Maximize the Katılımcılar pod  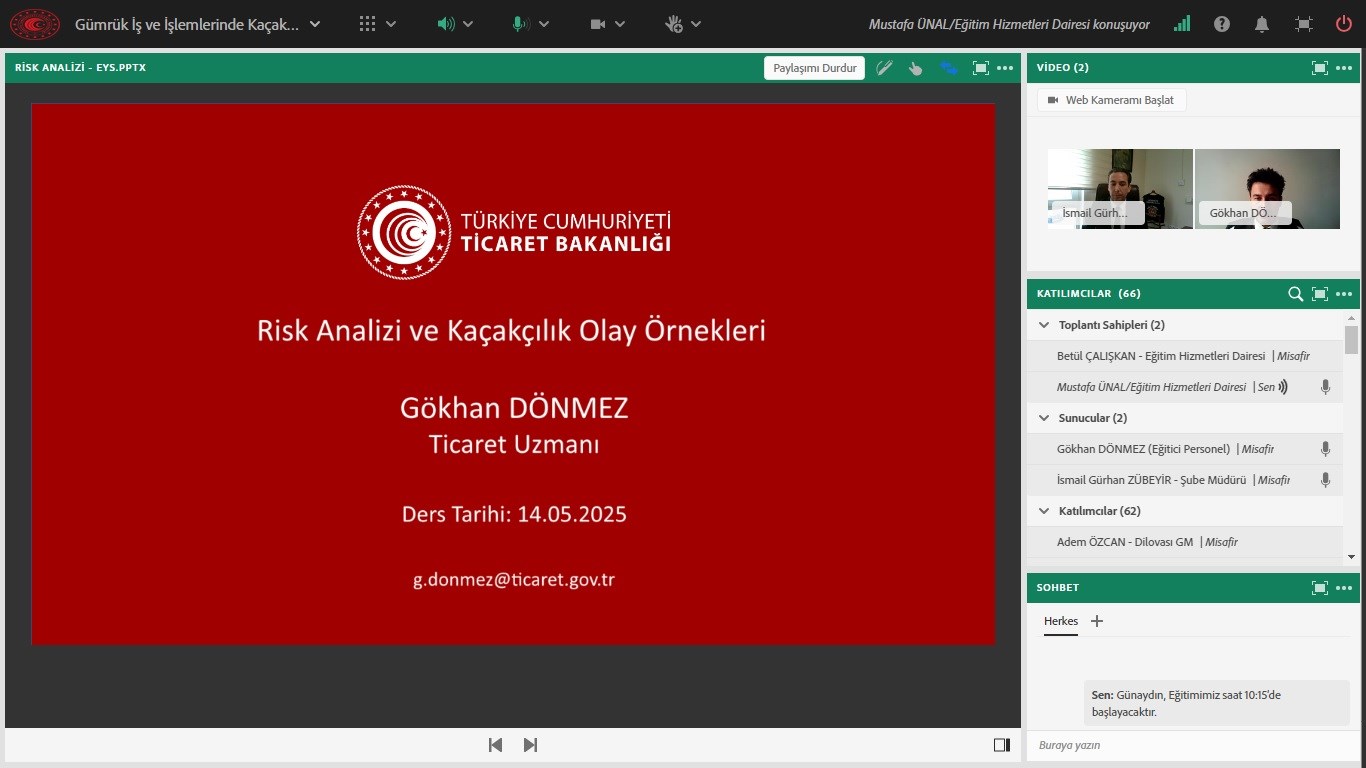click(1320, 294)
